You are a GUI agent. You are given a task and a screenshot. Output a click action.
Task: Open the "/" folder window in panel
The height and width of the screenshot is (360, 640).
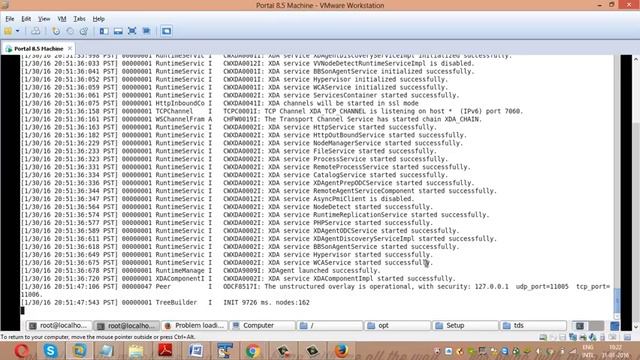coord(330,325)
